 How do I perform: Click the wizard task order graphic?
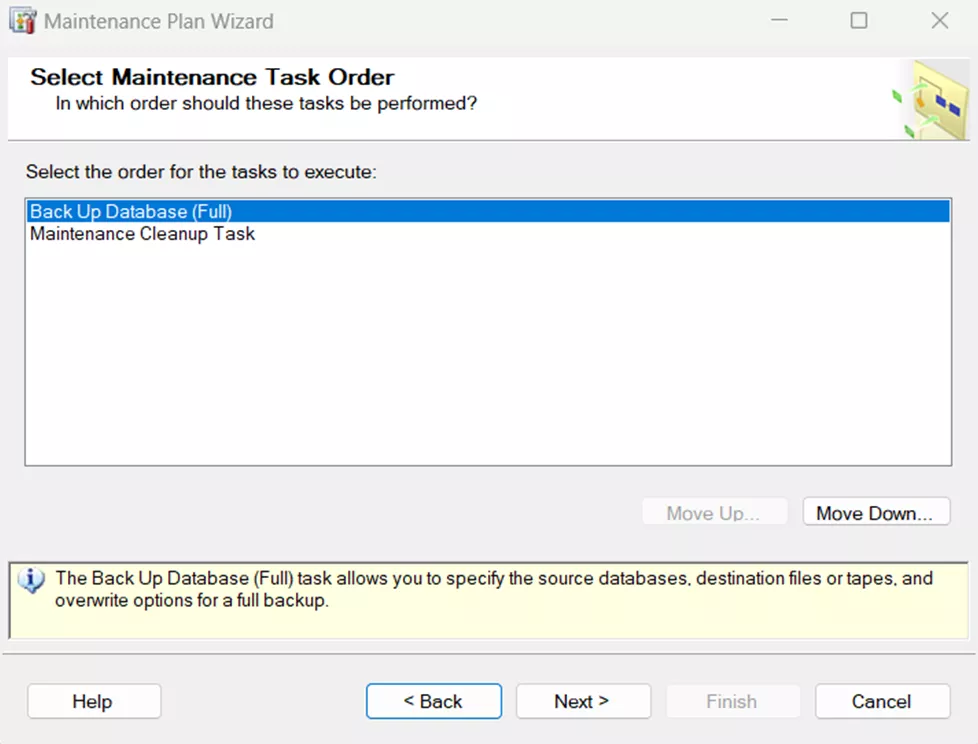931,100
